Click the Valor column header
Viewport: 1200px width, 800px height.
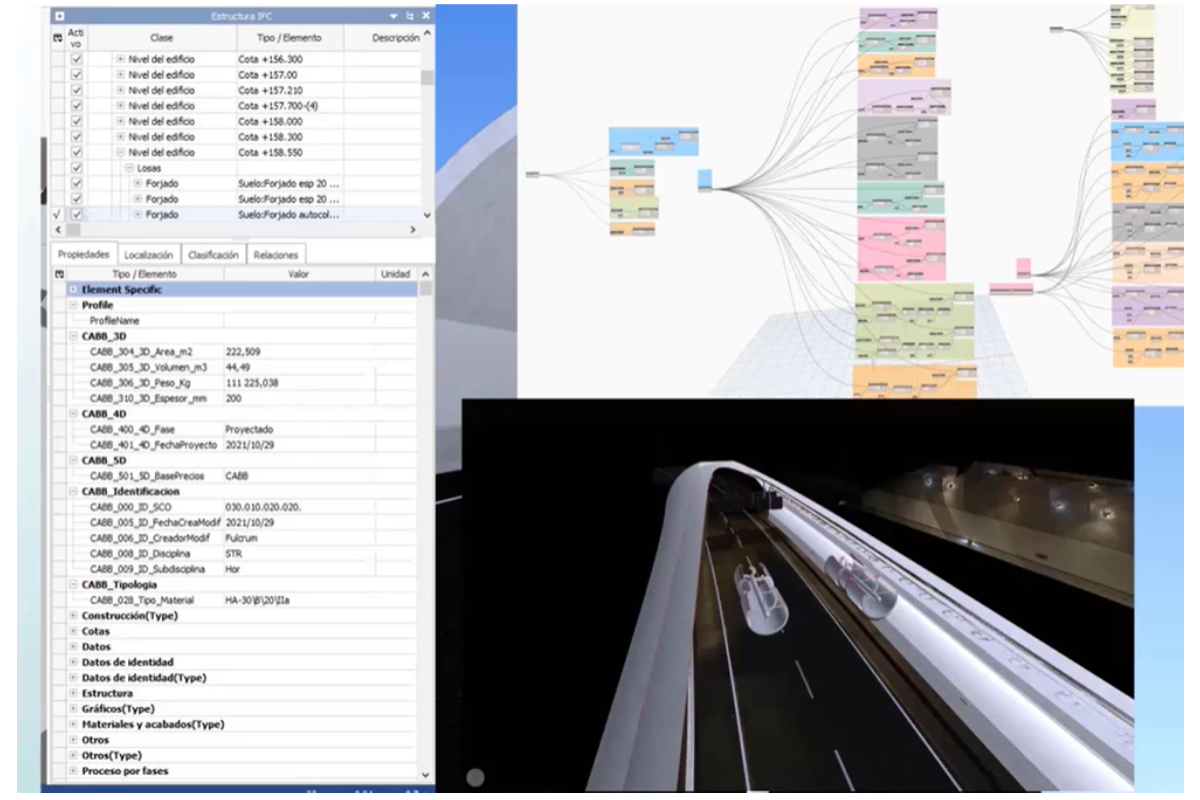click(x=297, y=273)
